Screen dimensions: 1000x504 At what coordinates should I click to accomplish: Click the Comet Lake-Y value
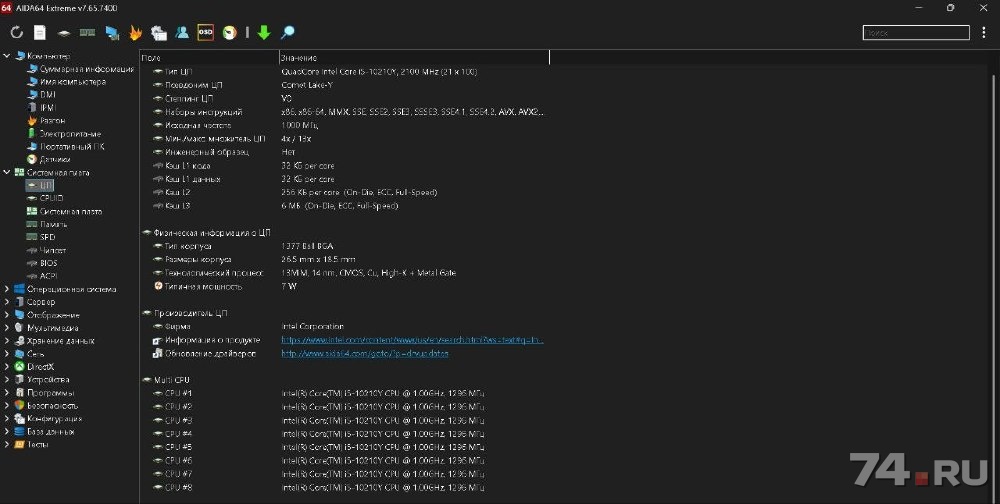307,85
